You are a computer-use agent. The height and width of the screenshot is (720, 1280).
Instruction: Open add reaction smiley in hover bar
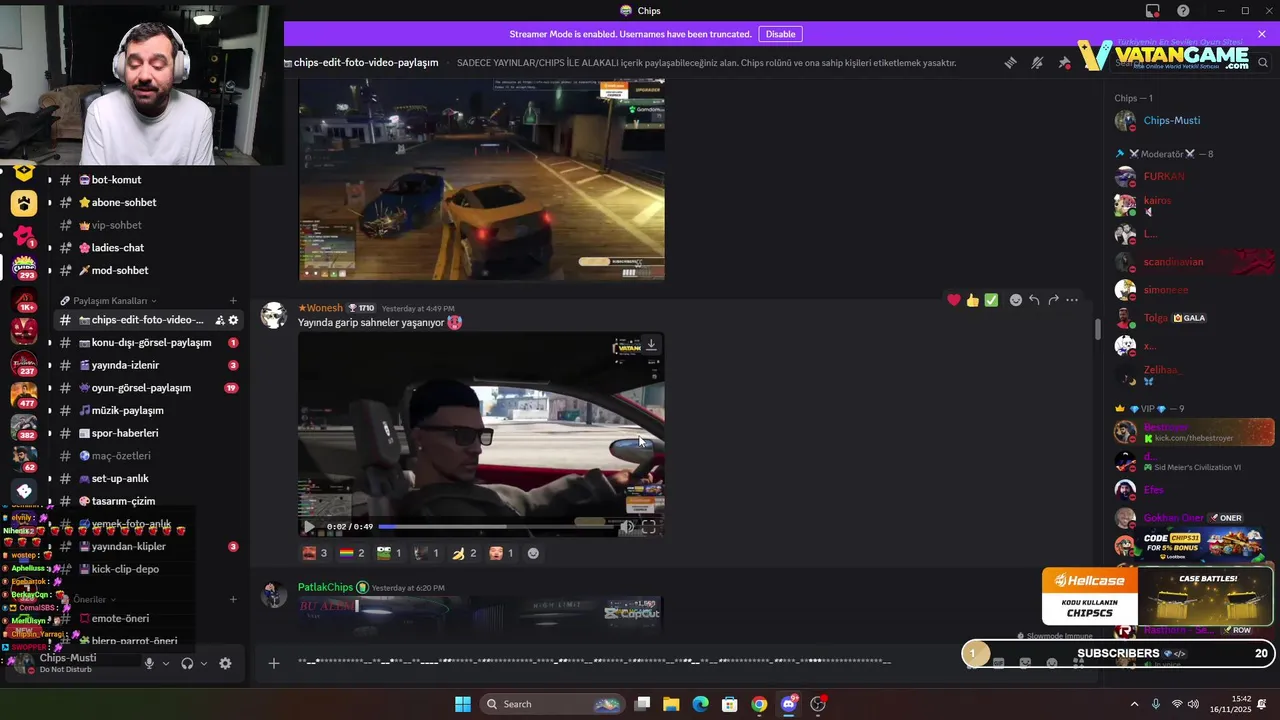coord(1016,300)
